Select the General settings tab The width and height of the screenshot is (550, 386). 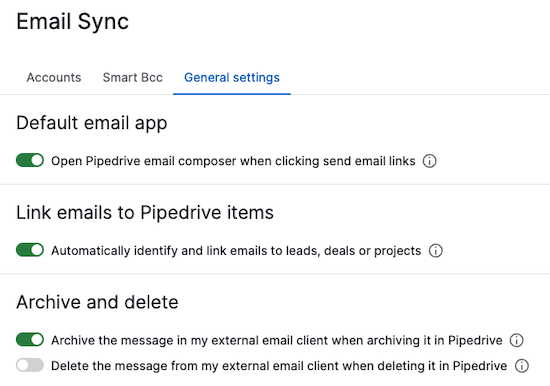(232, 78)
